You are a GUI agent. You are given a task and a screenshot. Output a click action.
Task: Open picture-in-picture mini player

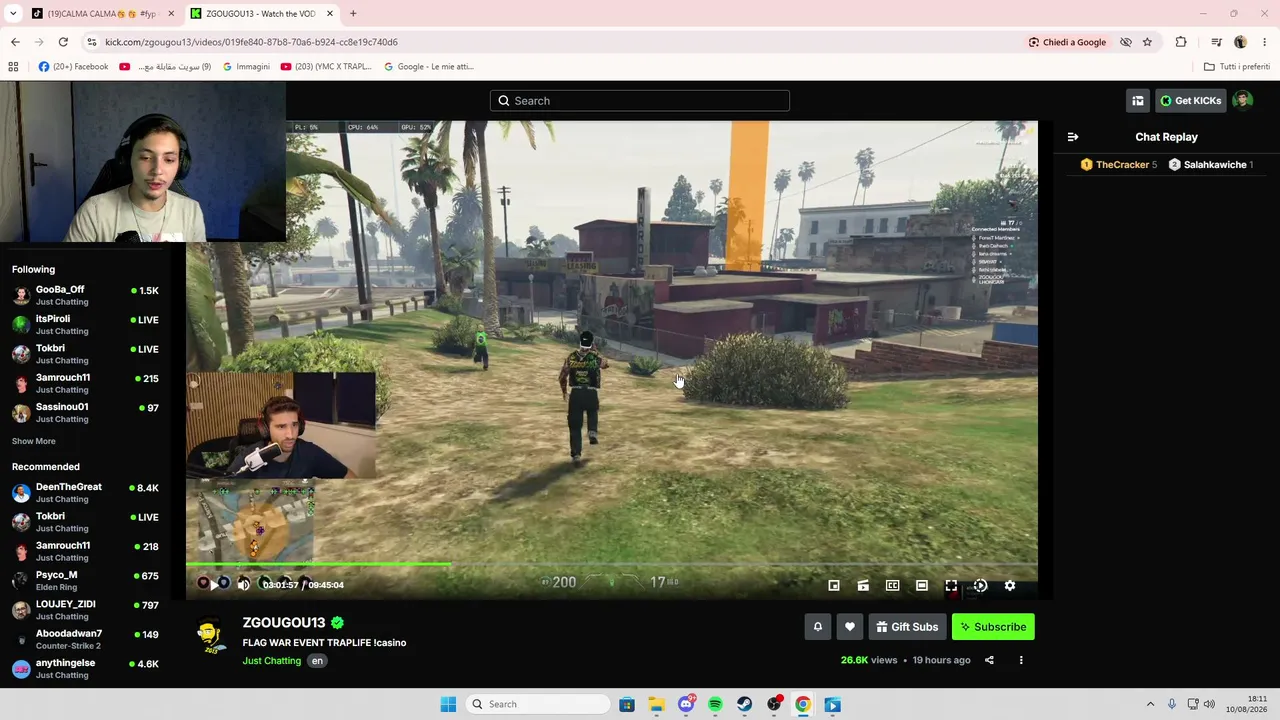pyautogui.click(x=834, y=586)
